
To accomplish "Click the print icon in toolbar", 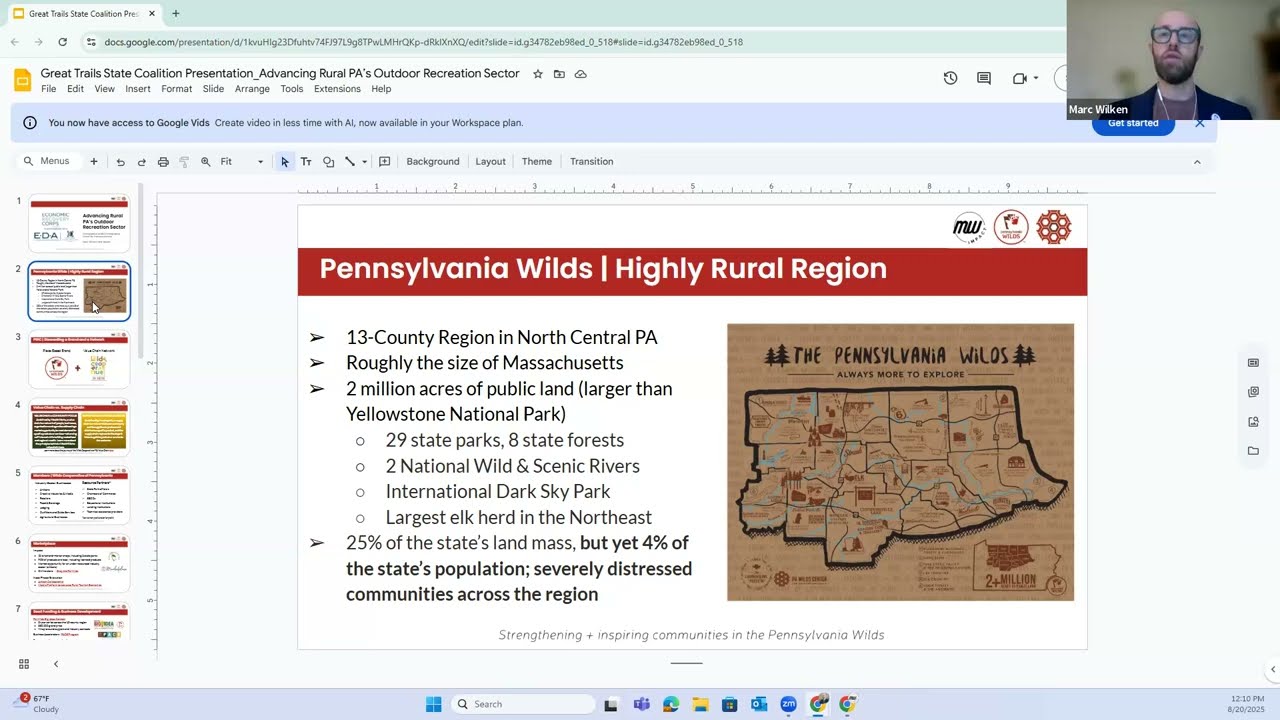I will [163, 162].
